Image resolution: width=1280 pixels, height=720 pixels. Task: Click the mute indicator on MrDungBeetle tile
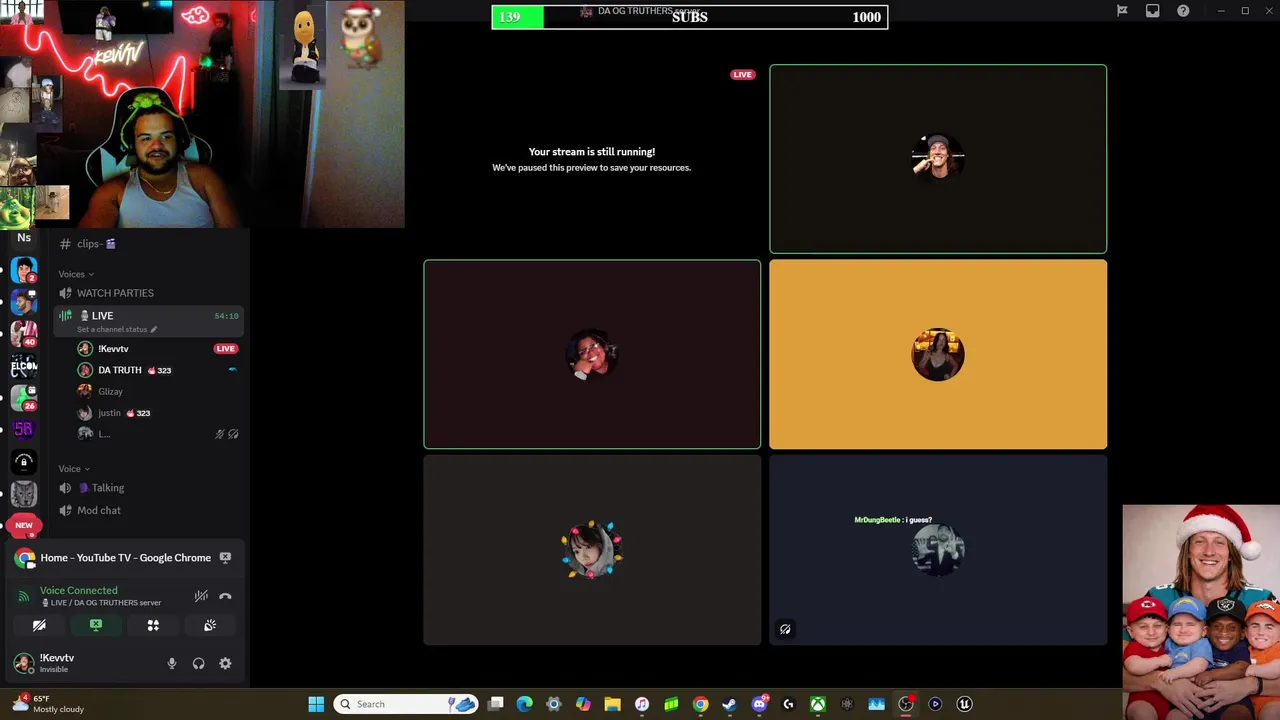pyautogui.click(x=785, y=629)
